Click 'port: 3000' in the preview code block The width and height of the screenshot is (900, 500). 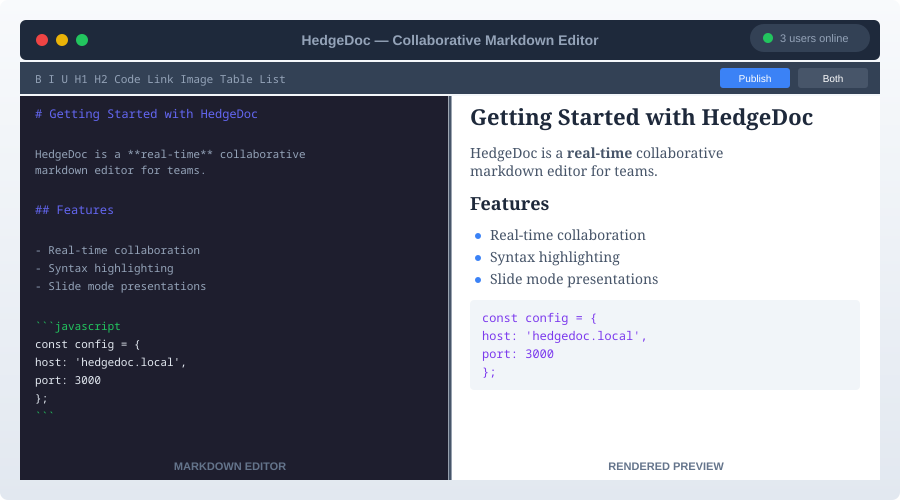point(518,354)
